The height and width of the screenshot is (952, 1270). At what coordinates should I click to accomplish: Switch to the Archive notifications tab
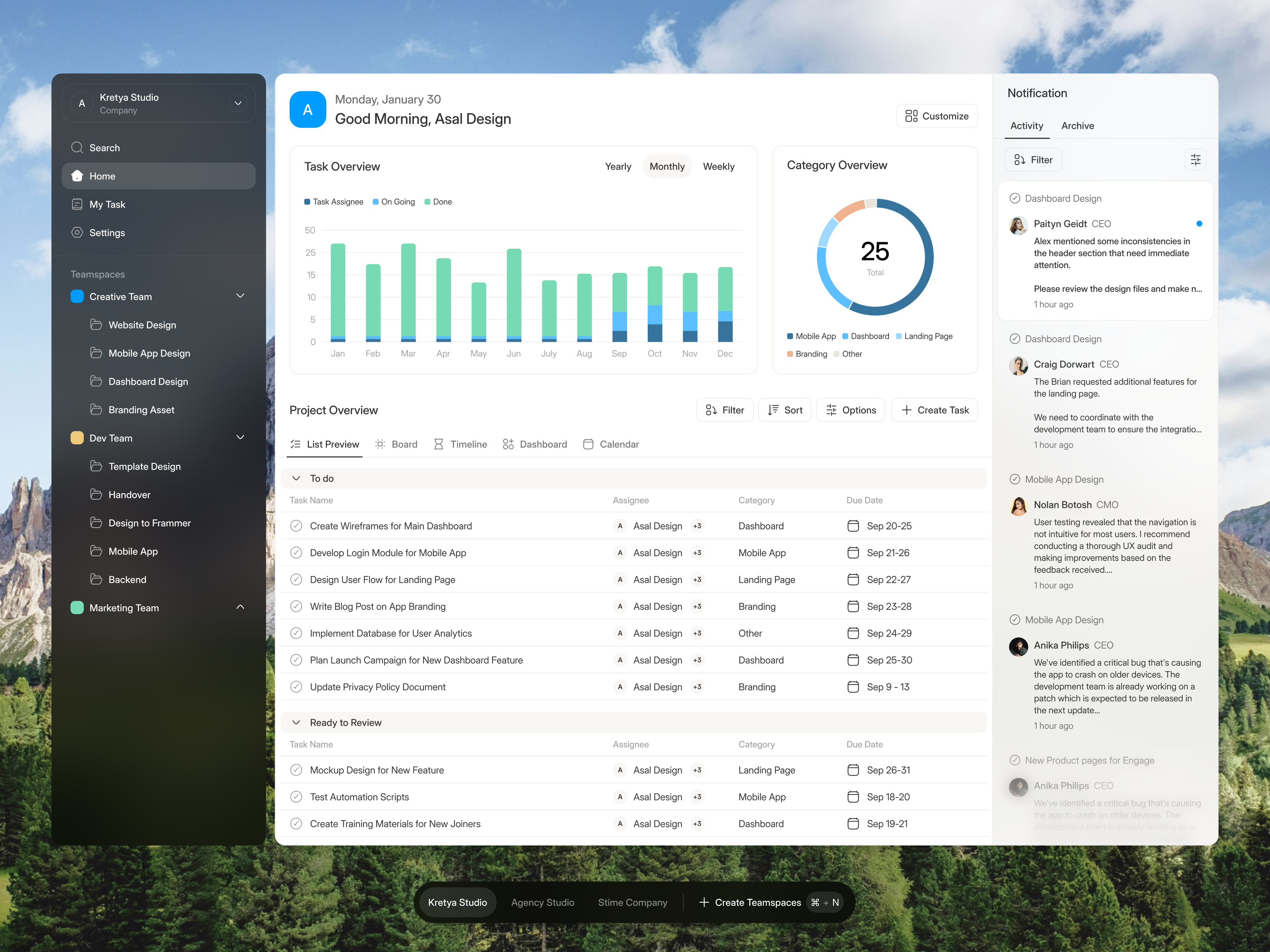pyautogui.click(x=1078, y=126)
